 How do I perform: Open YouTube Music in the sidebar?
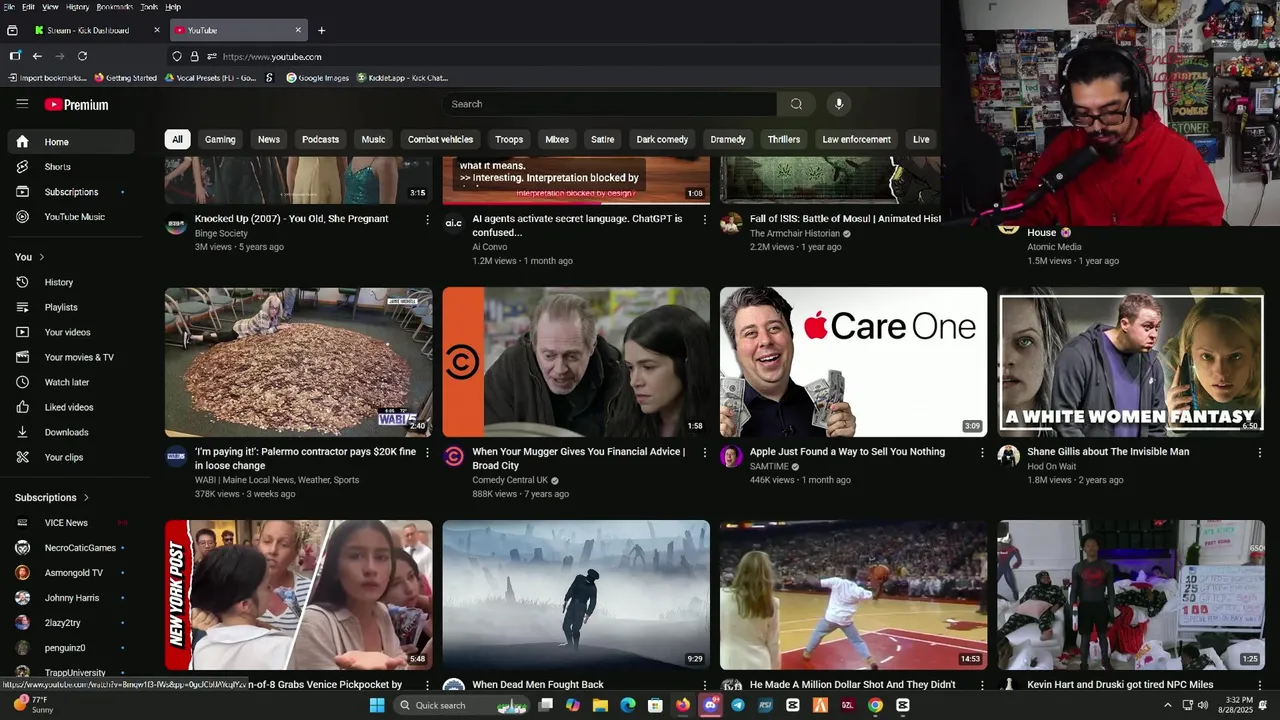pos(70,217)
